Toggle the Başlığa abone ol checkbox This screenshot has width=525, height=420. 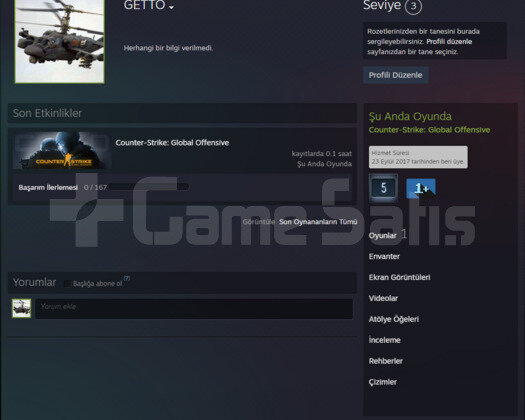point(67,284)
